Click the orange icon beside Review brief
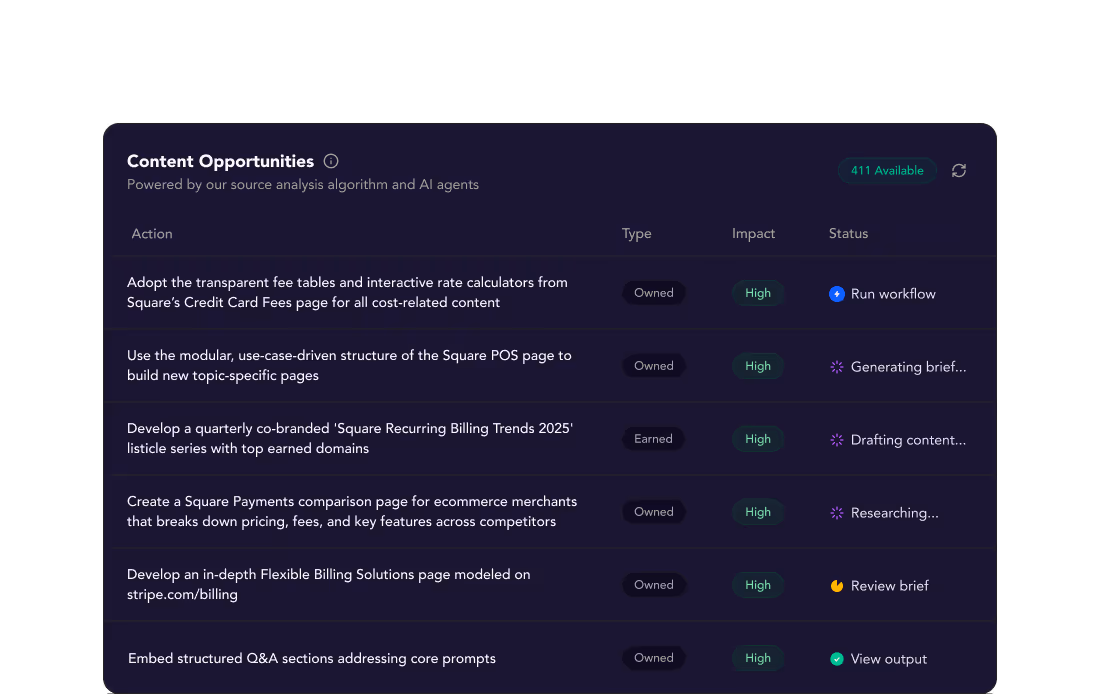Viewport: 1100px width, 694px height. [x=836, y=586]
